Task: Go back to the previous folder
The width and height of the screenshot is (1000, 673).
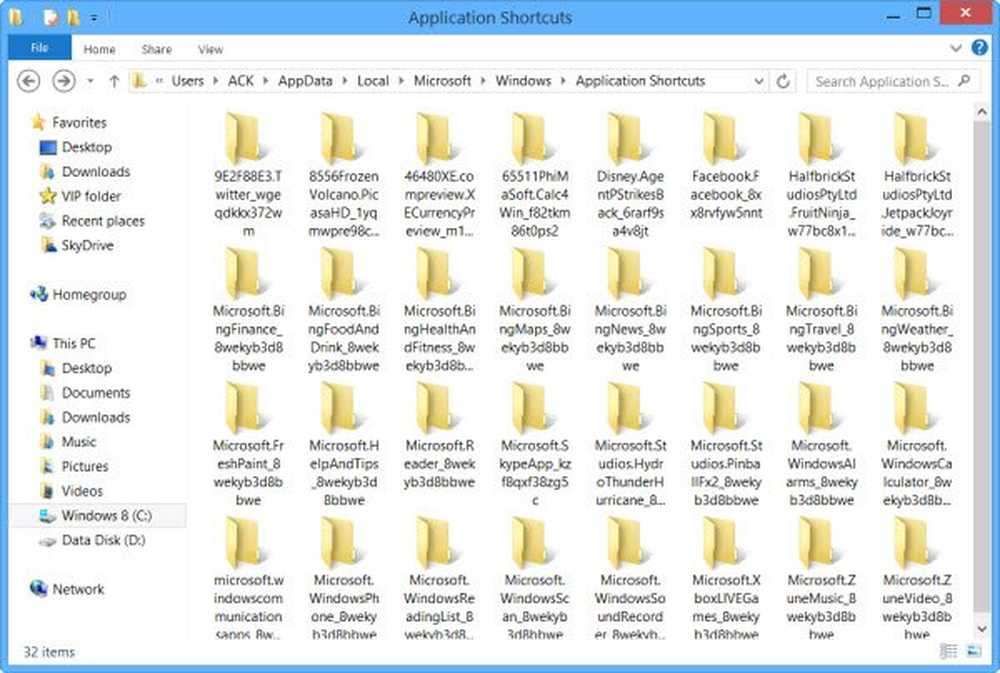Action: (x=29, y=81)
